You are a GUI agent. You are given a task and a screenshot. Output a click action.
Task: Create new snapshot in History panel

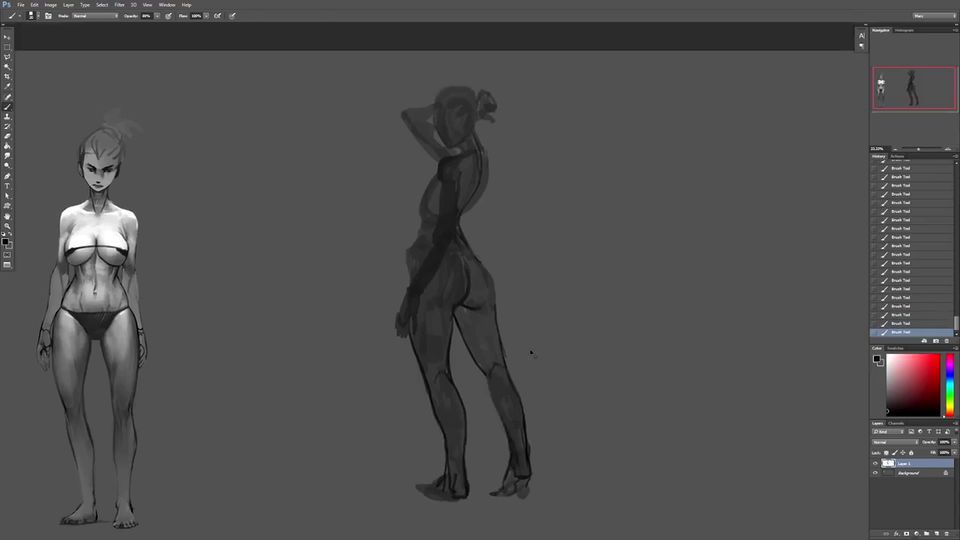click(936, 341)
